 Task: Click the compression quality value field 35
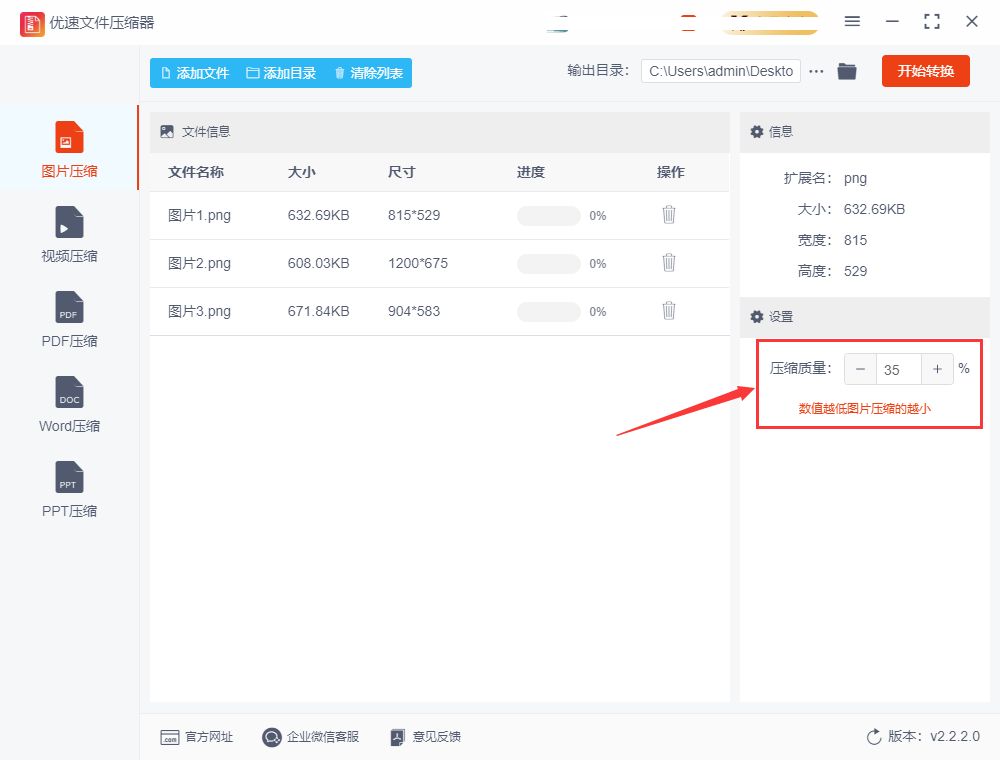[899, 369]
